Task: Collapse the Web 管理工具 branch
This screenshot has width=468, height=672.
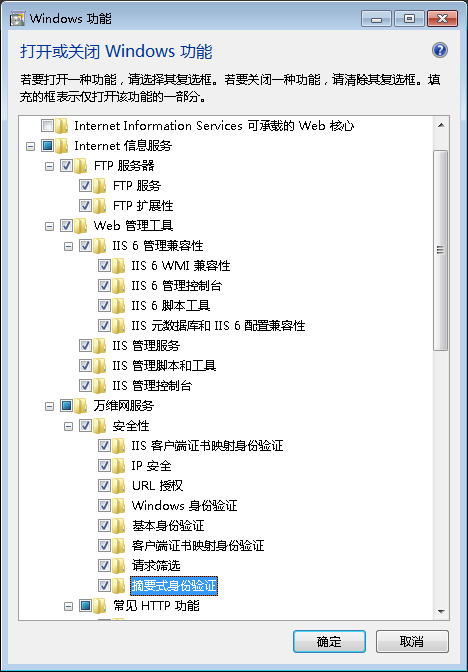Action: [49, 226]
